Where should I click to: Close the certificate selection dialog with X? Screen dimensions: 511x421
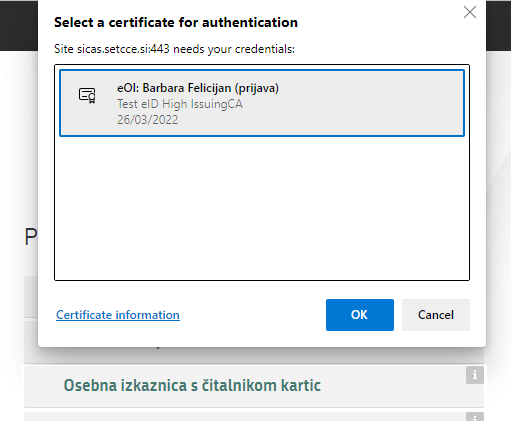[470, 12]
